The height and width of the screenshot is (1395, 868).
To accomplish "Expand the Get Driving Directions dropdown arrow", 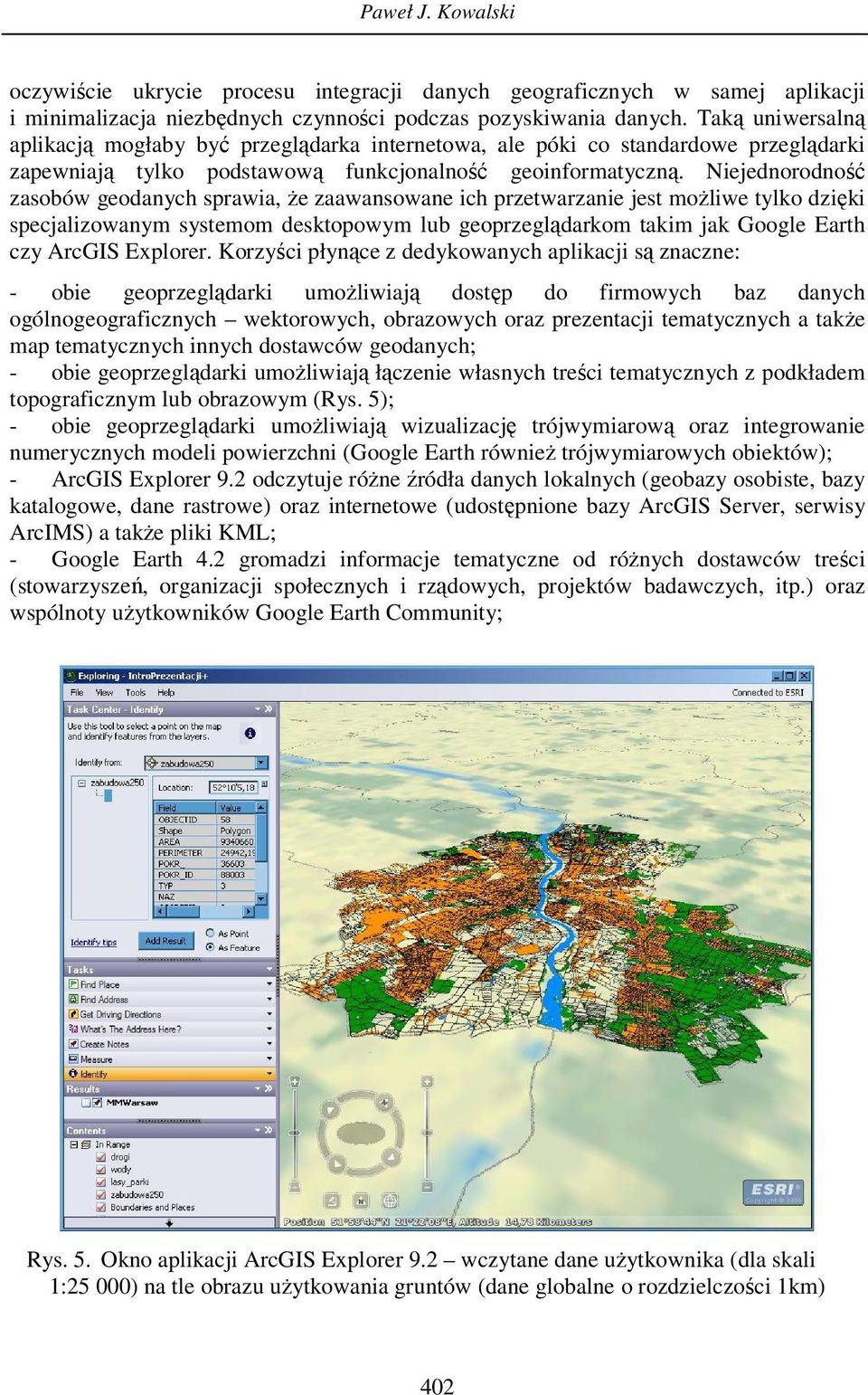I will point(269,1014).
